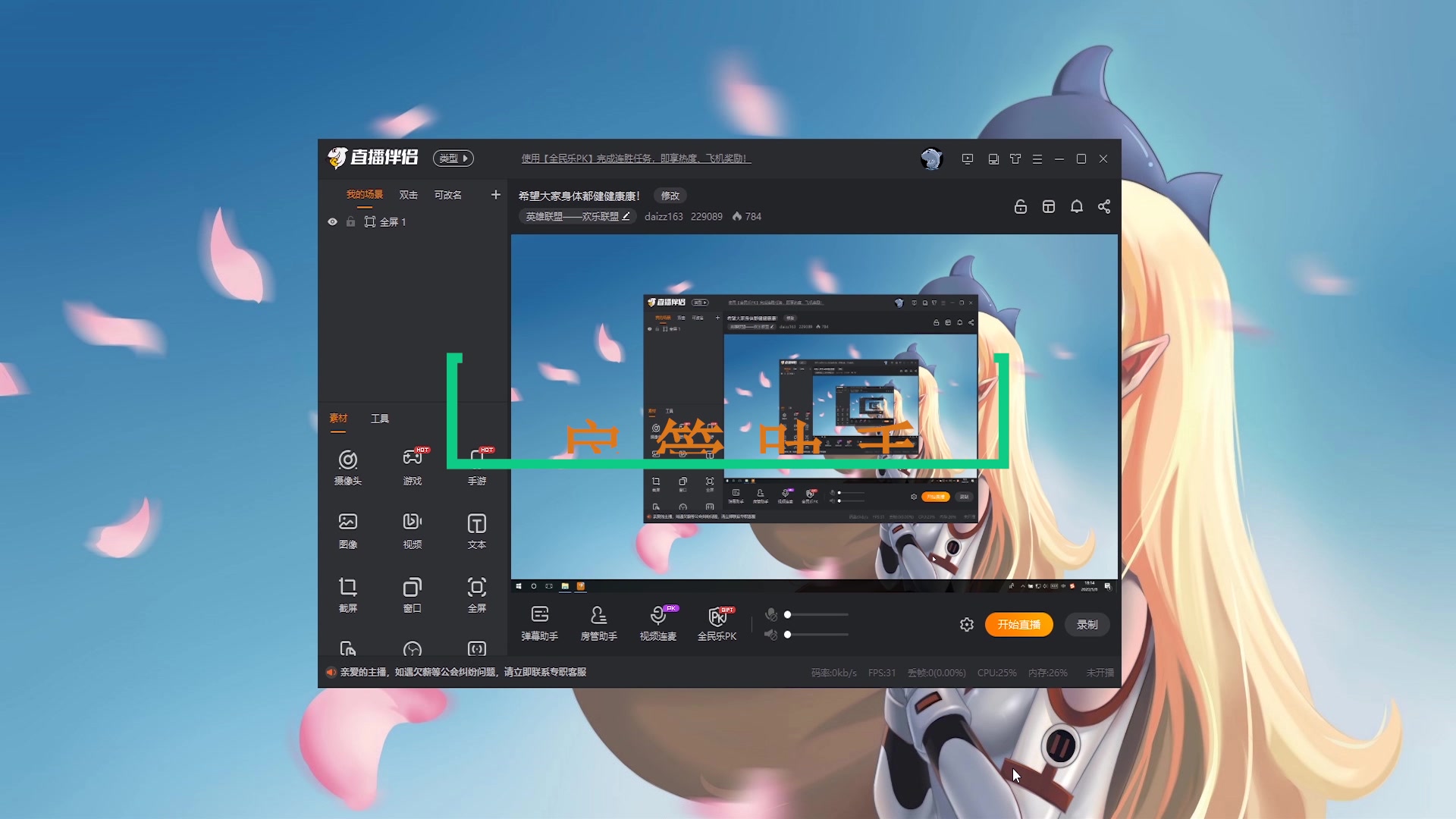
Task: Click the 码率:0kb/s bitrate status
Action: coord(834,673)
